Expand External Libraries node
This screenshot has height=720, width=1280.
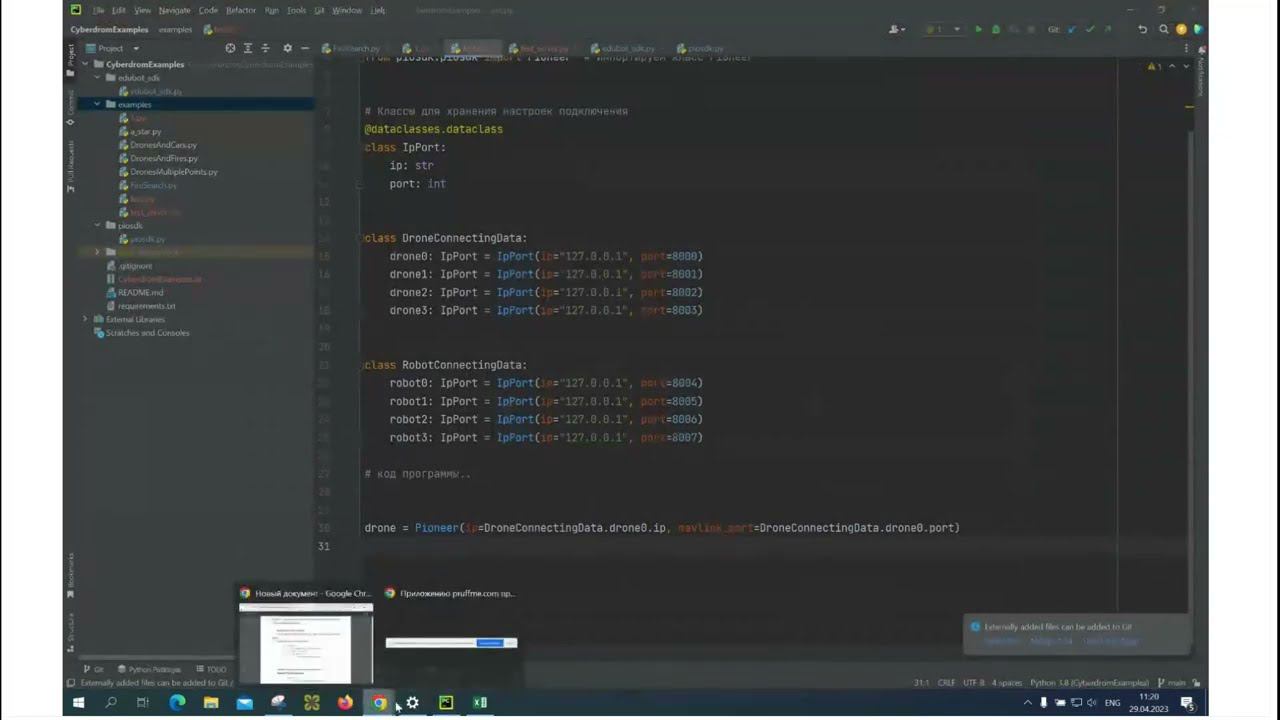[86, 319]
